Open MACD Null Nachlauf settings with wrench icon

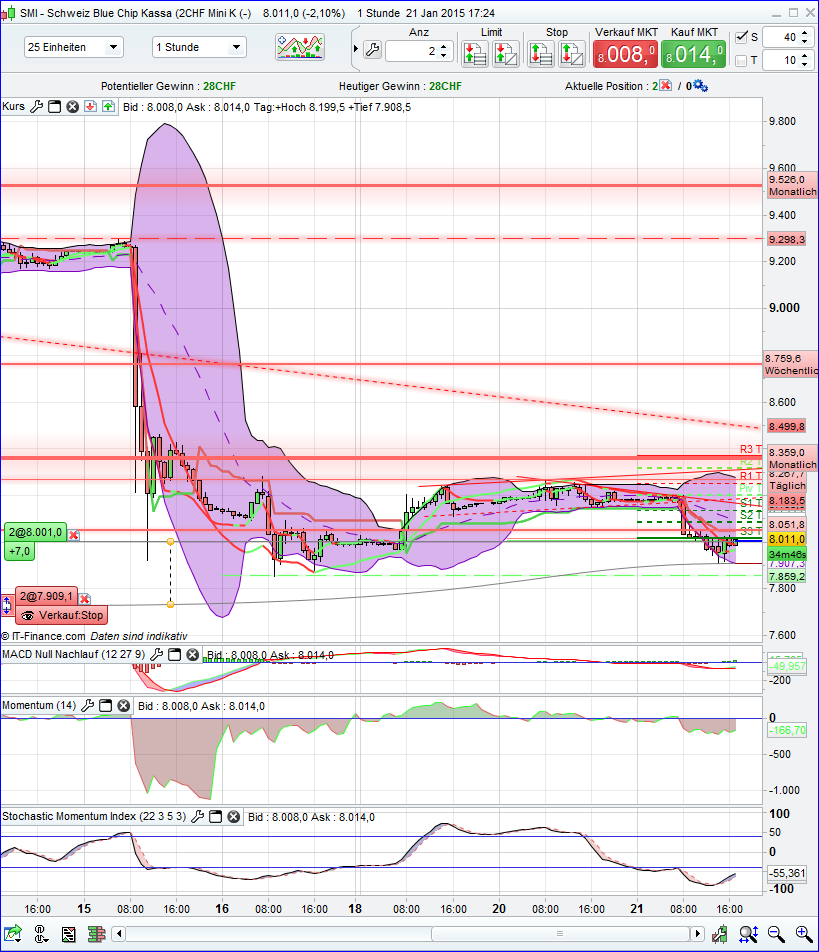[156, 655]
